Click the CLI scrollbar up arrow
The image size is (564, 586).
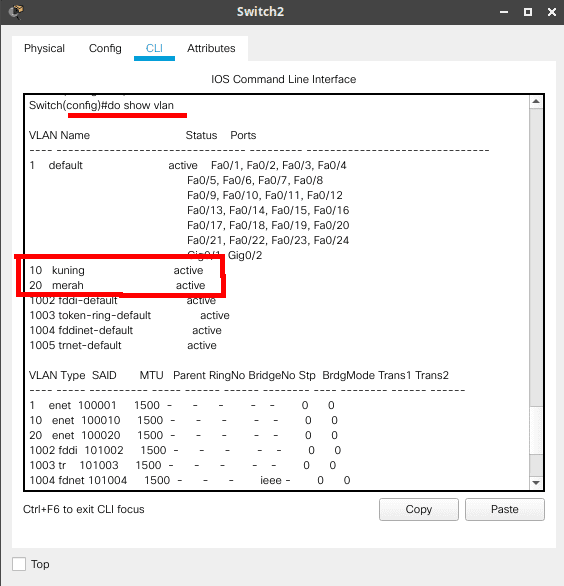point(536,101)
